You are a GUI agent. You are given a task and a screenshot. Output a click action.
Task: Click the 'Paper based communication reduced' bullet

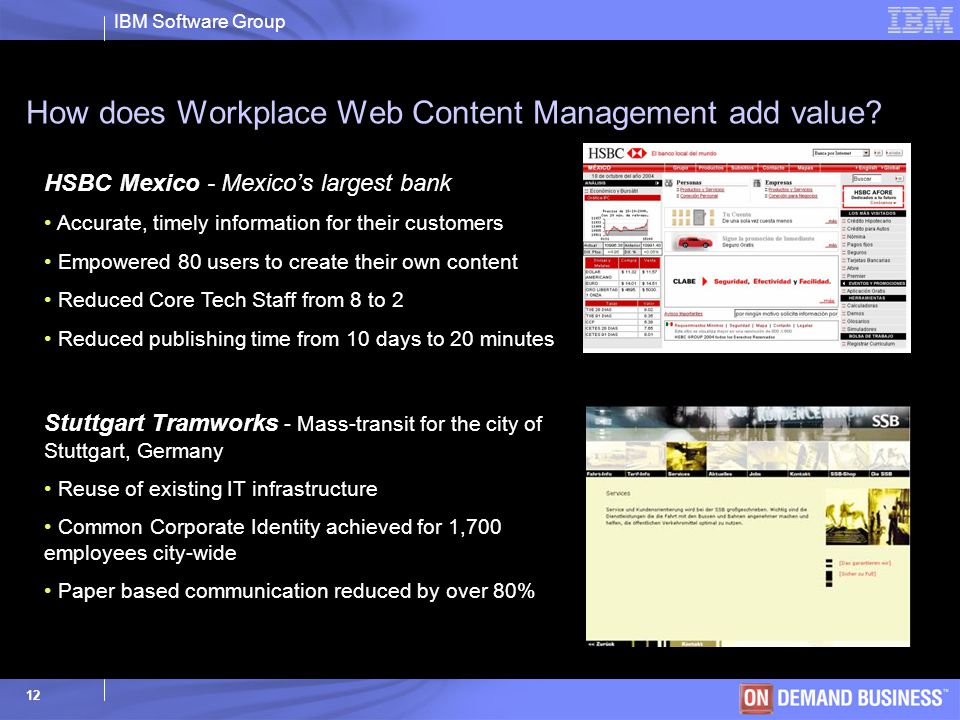tap(290, 591)
